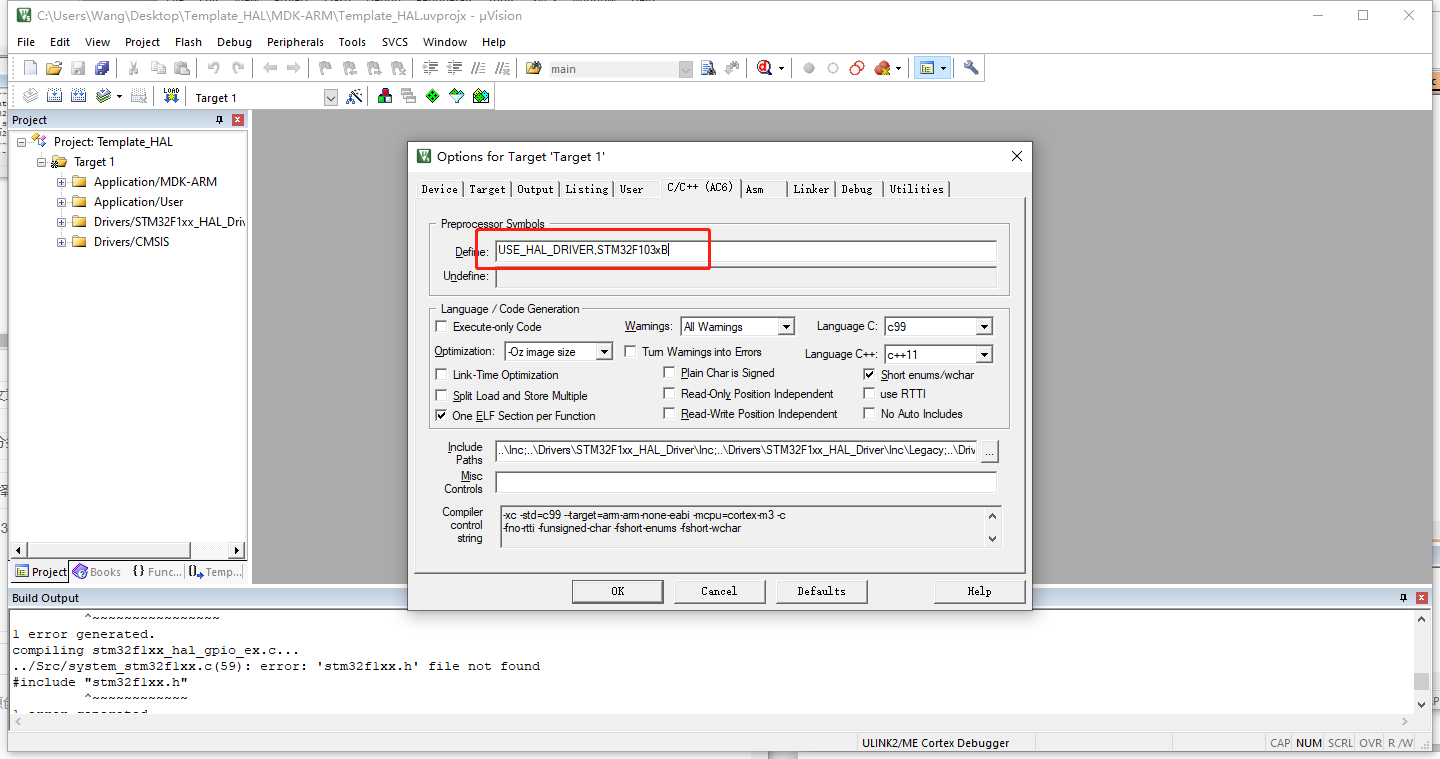The width and height of the screenshot is (1440, 759).
Task: Click the Batch Build icon
Action: point(103,96)
